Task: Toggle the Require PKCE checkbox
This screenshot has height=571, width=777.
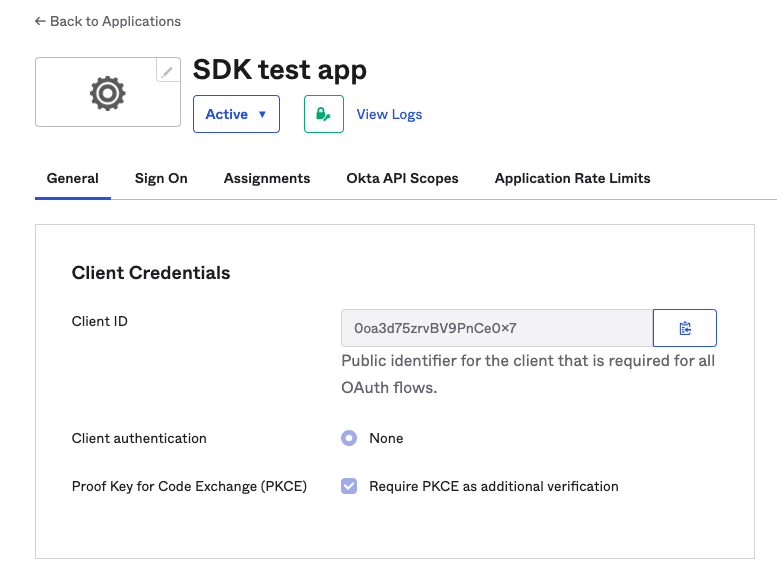Action: click(x=349, y=486)
